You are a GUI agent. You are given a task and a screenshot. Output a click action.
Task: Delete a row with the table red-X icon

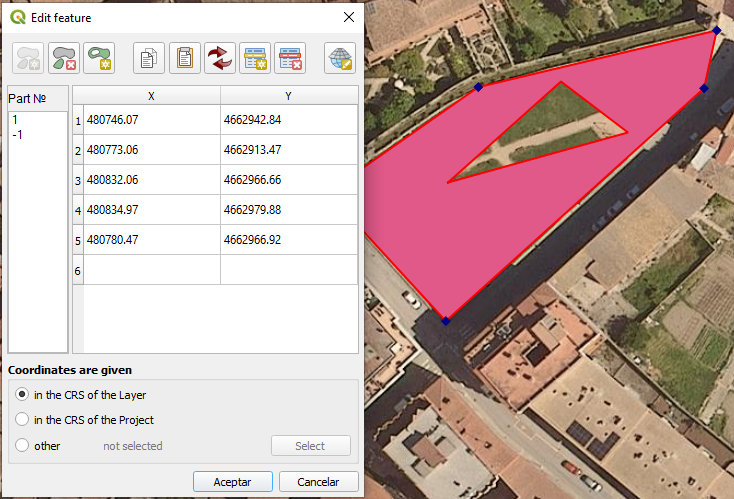pyautogui.click(x=289, y=58)
